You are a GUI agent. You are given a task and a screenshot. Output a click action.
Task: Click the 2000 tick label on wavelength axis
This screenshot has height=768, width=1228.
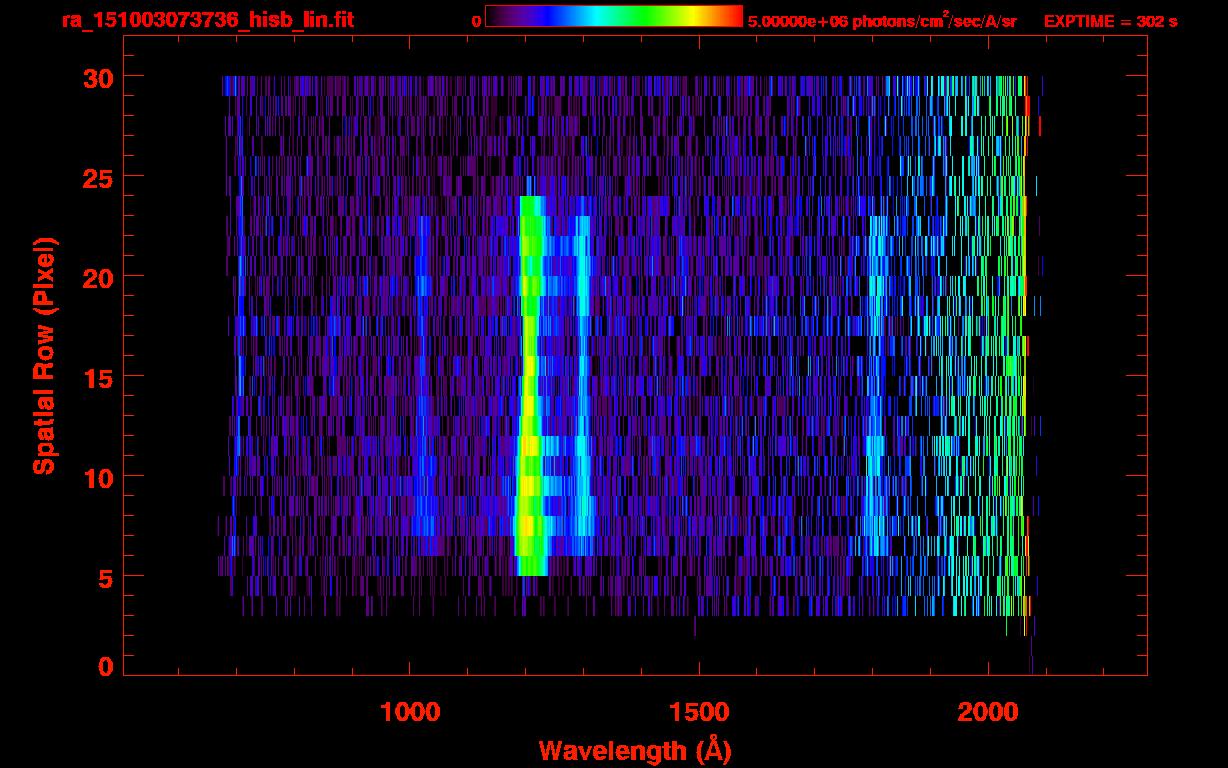pyautogui.click(x=987, y=712)
